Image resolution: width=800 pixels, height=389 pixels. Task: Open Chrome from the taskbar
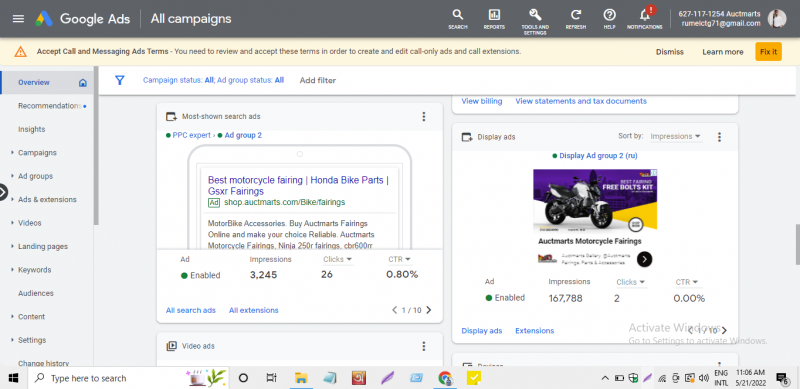[445, 378]
